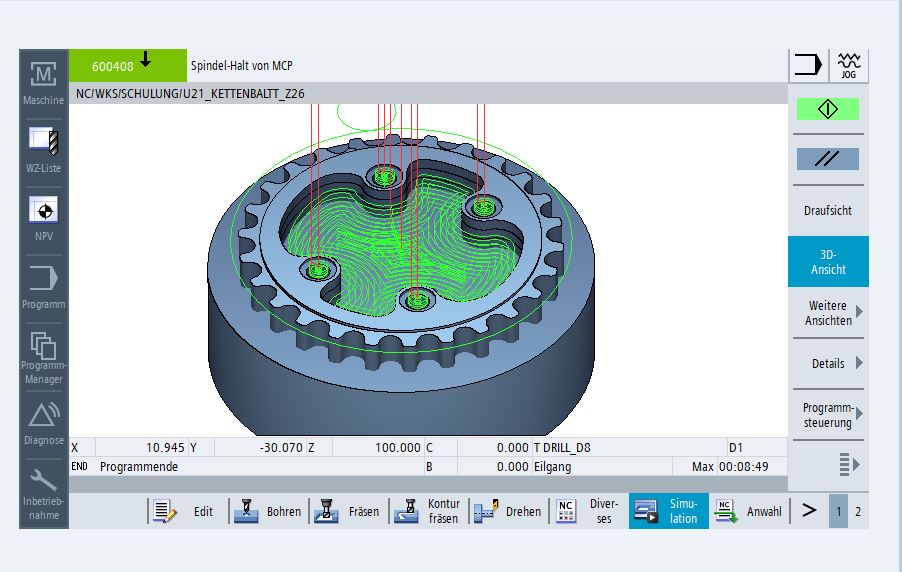This screenshot has height=572, width=902.
Task: Open NPV work offset icon
Action: point(43,216)
